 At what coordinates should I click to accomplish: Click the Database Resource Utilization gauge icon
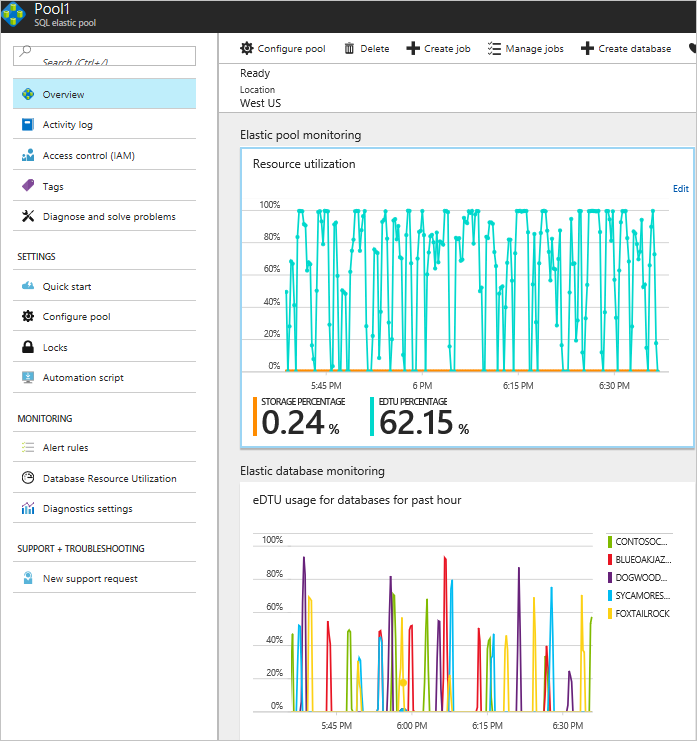point(28,478)
